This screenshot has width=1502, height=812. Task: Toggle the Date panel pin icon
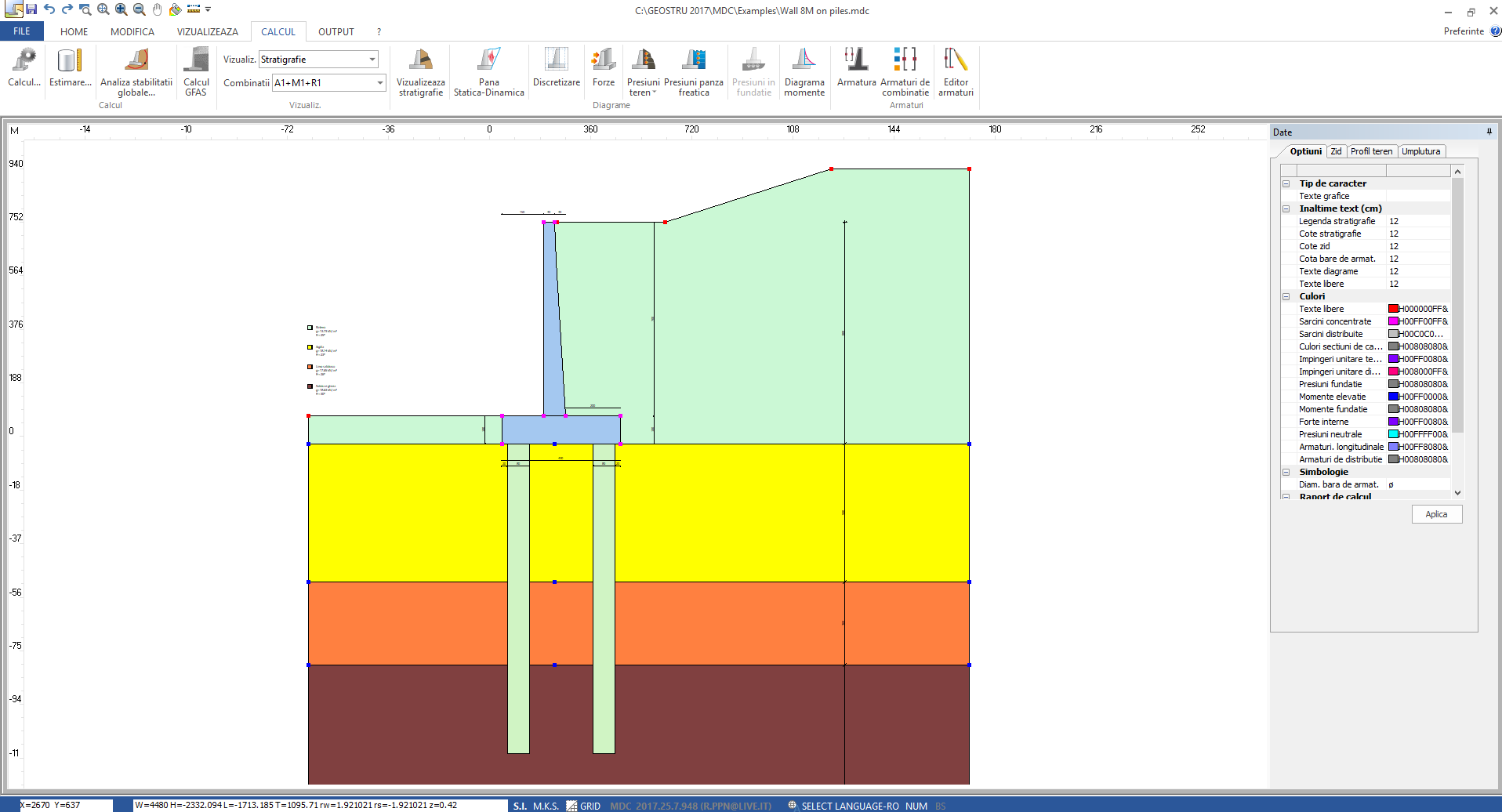pyautogui.click(x=1489, y=132)
